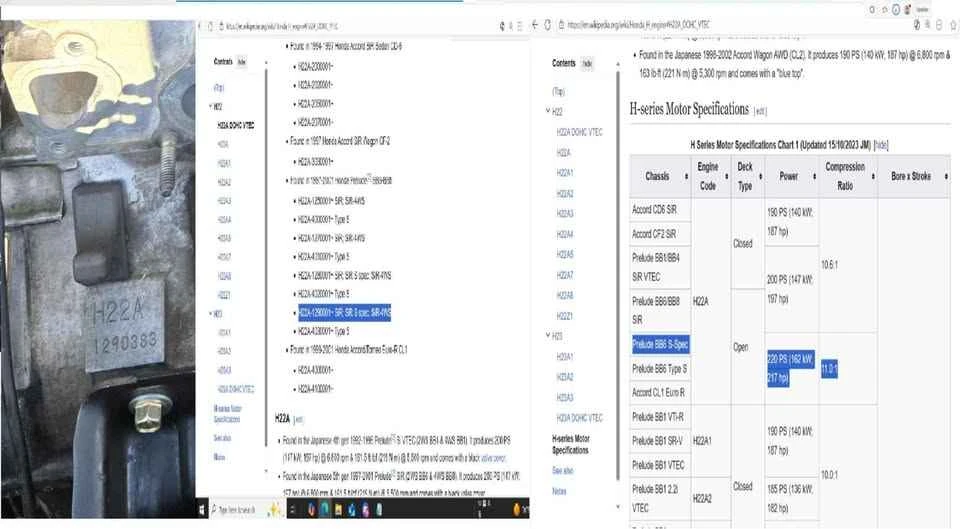Image resolution: width=960 pixels, height=529 pixels.
Task: Edit the H-series Motor Specifications section
Action: click(x=760, y=111)
